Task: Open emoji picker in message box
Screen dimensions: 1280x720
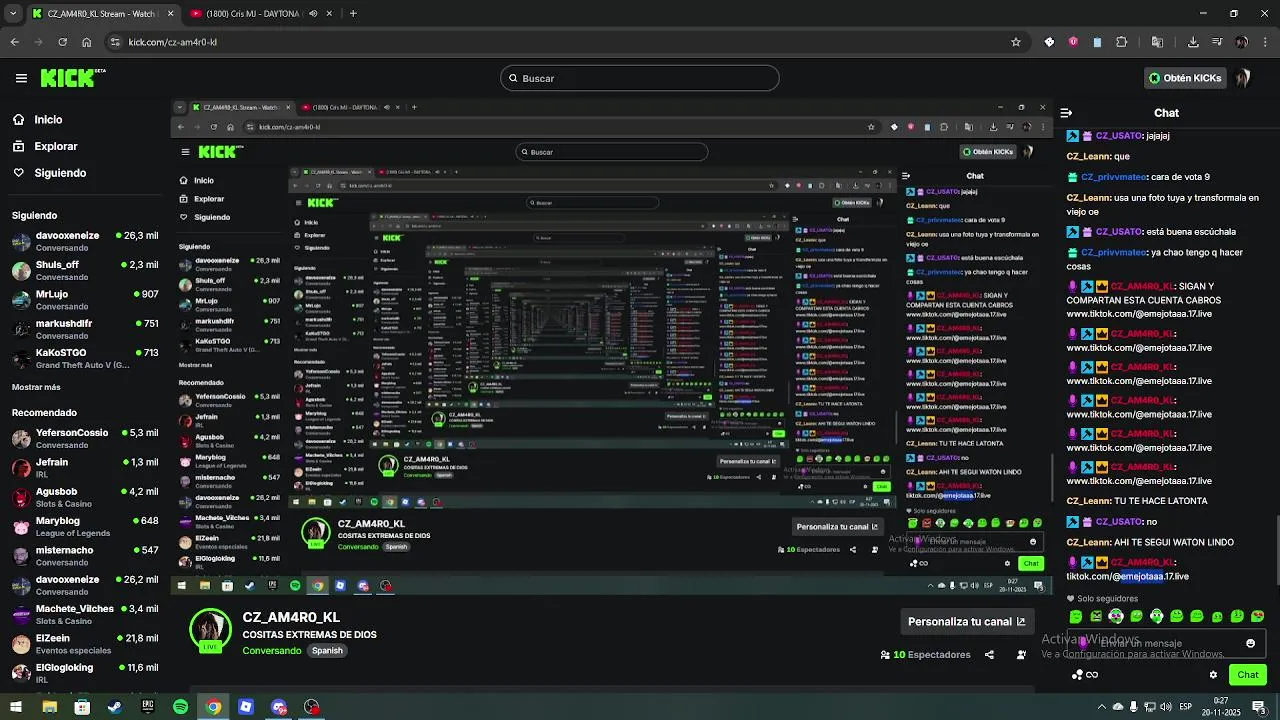Action: coord(1250,644)
